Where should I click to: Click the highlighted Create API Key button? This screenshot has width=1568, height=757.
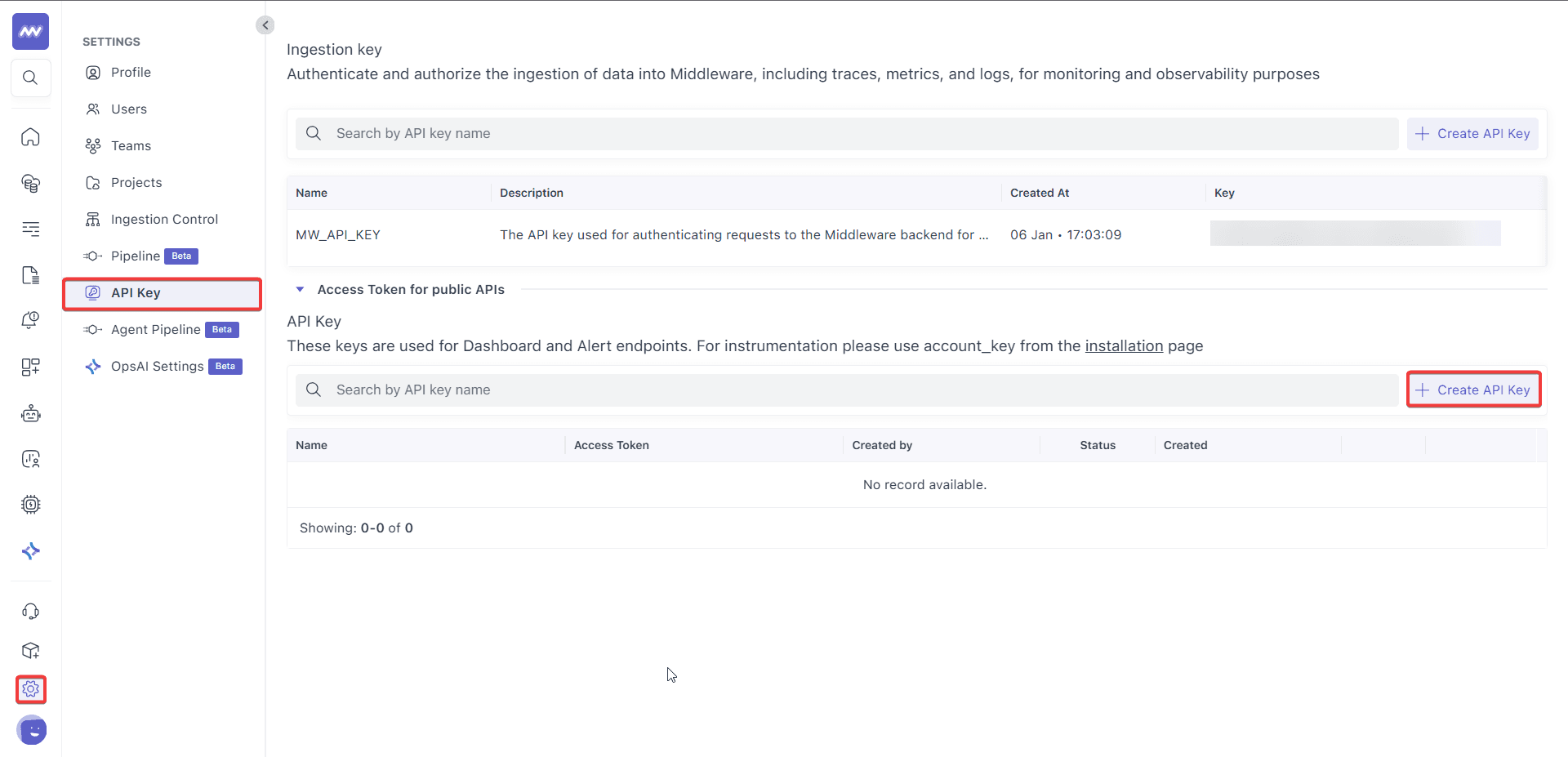1473,390
